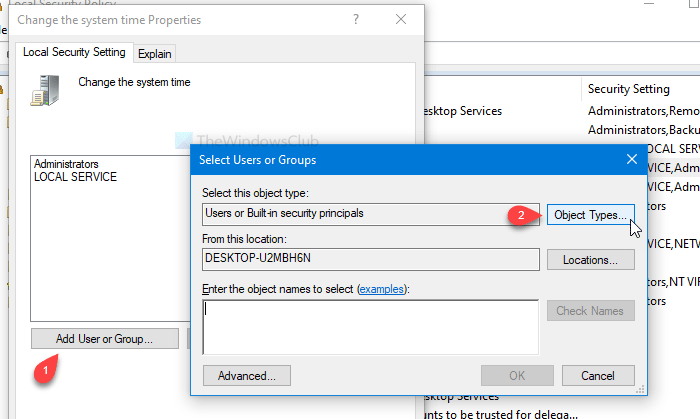Click the 'Change the system time' heading text
This screenshot has width=700, height=419.
[134, 82]
